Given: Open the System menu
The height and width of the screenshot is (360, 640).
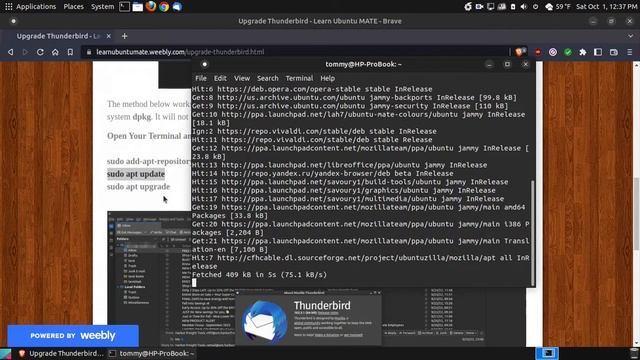Looking at the screenshot, I should tap(102, 7).
